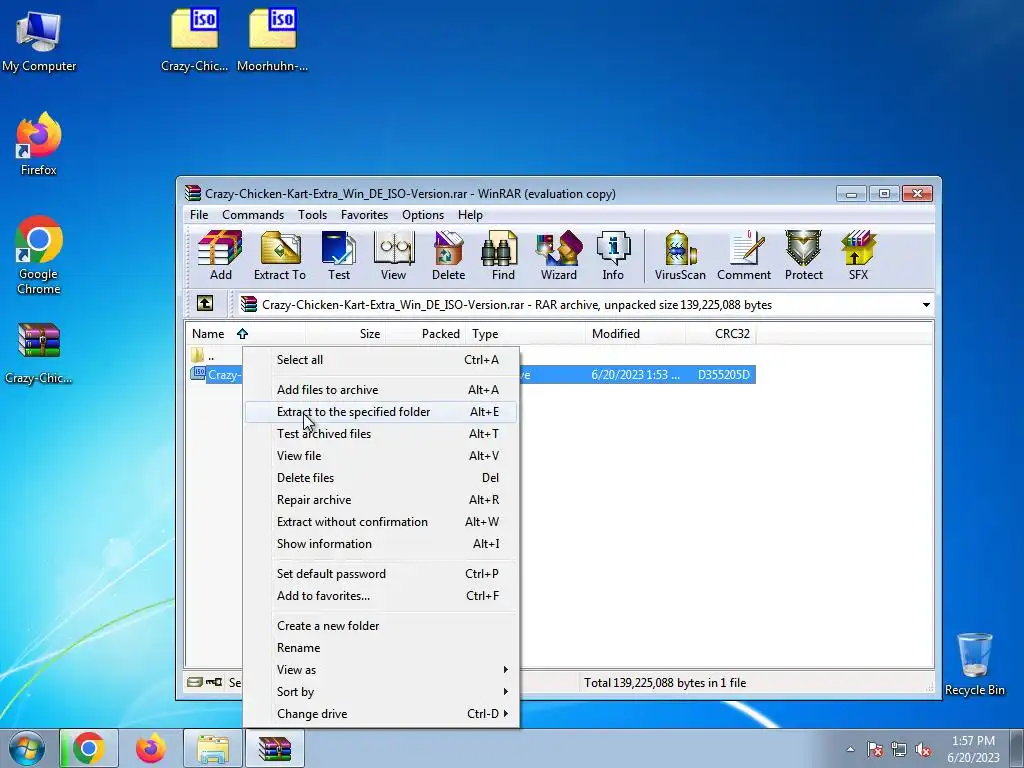Click the muted volume tray icon
The image size is (1024, 768).
[923, 750]
